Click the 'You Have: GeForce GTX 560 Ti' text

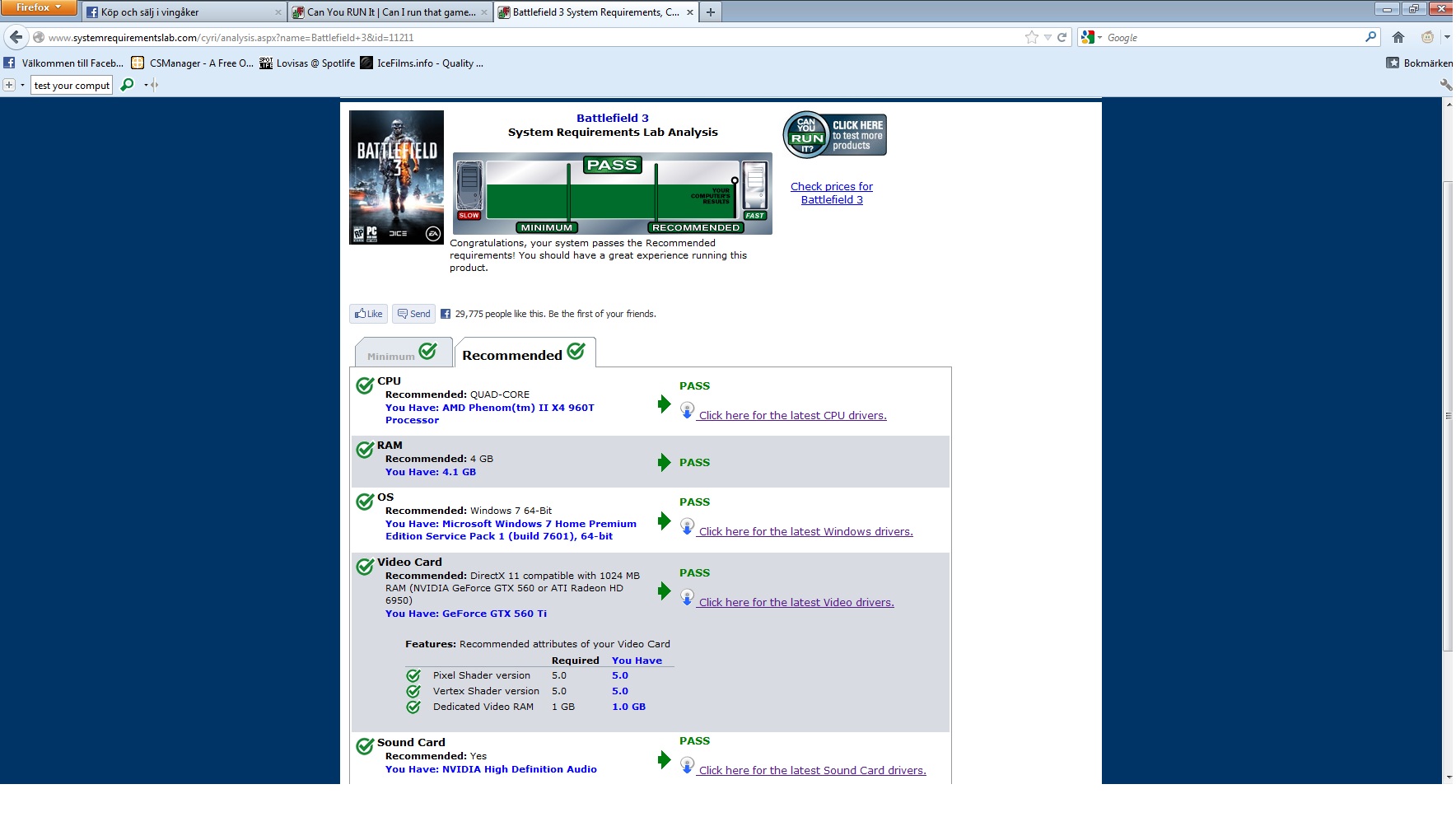(466, 614)
